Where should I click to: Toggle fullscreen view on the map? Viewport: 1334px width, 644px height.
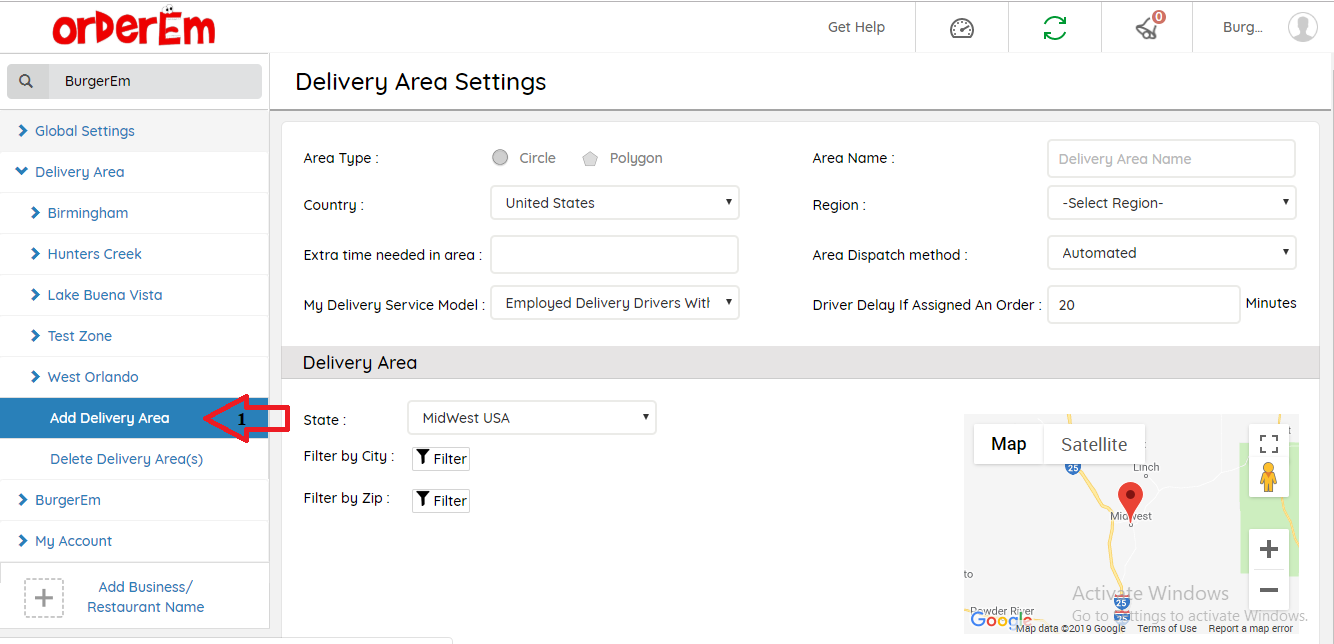pos(1268,444)
